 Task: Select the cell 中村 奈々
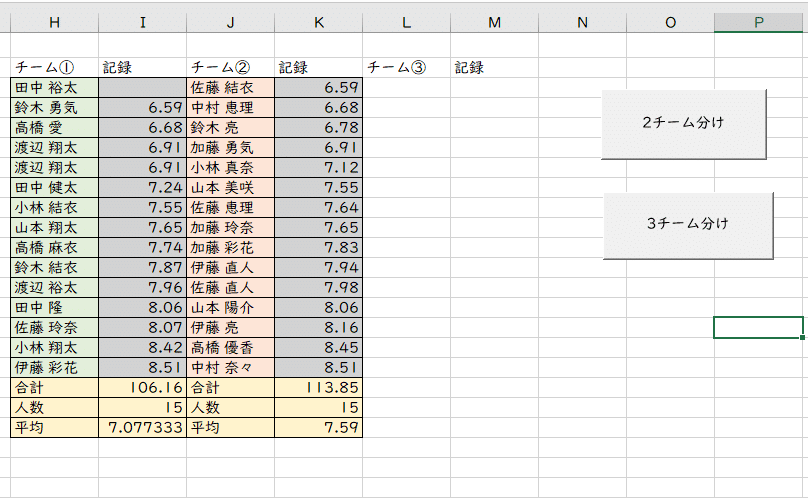coord(230,368)
